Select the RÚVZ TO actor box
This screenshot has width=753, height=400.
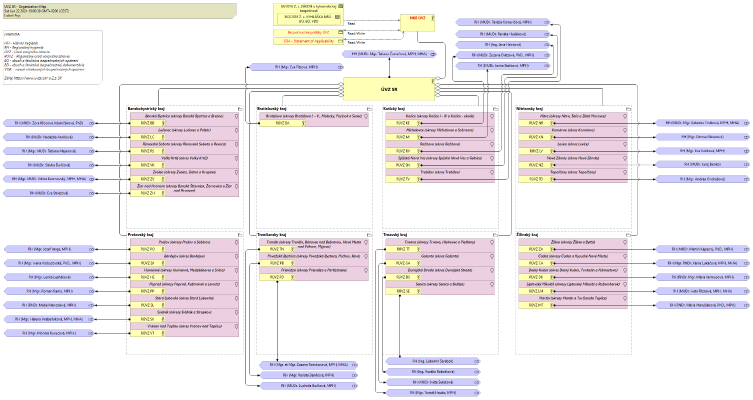click(536, 179)
